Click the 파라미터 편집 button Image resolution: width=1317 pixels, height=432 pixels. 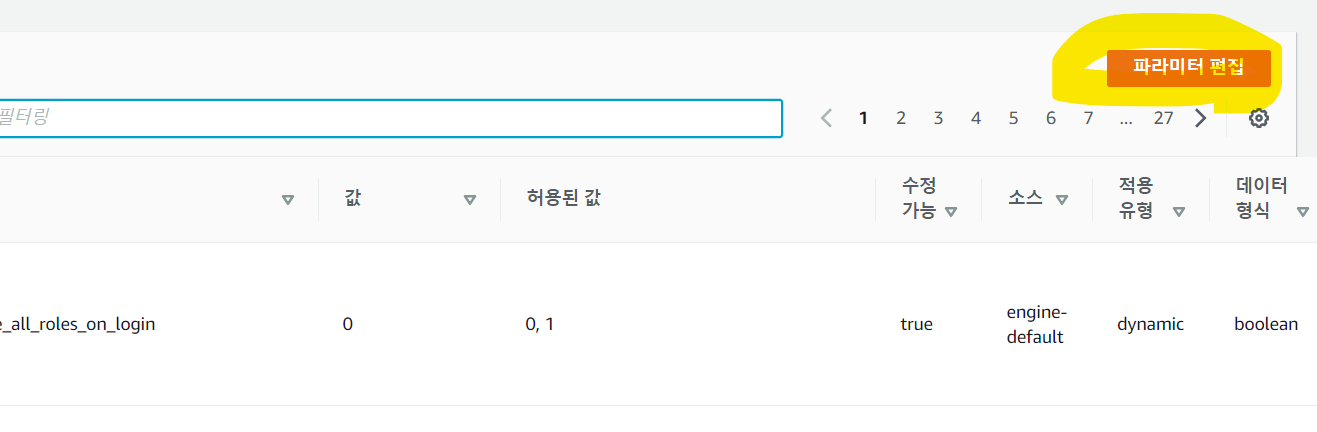(x=1188, y=68)
